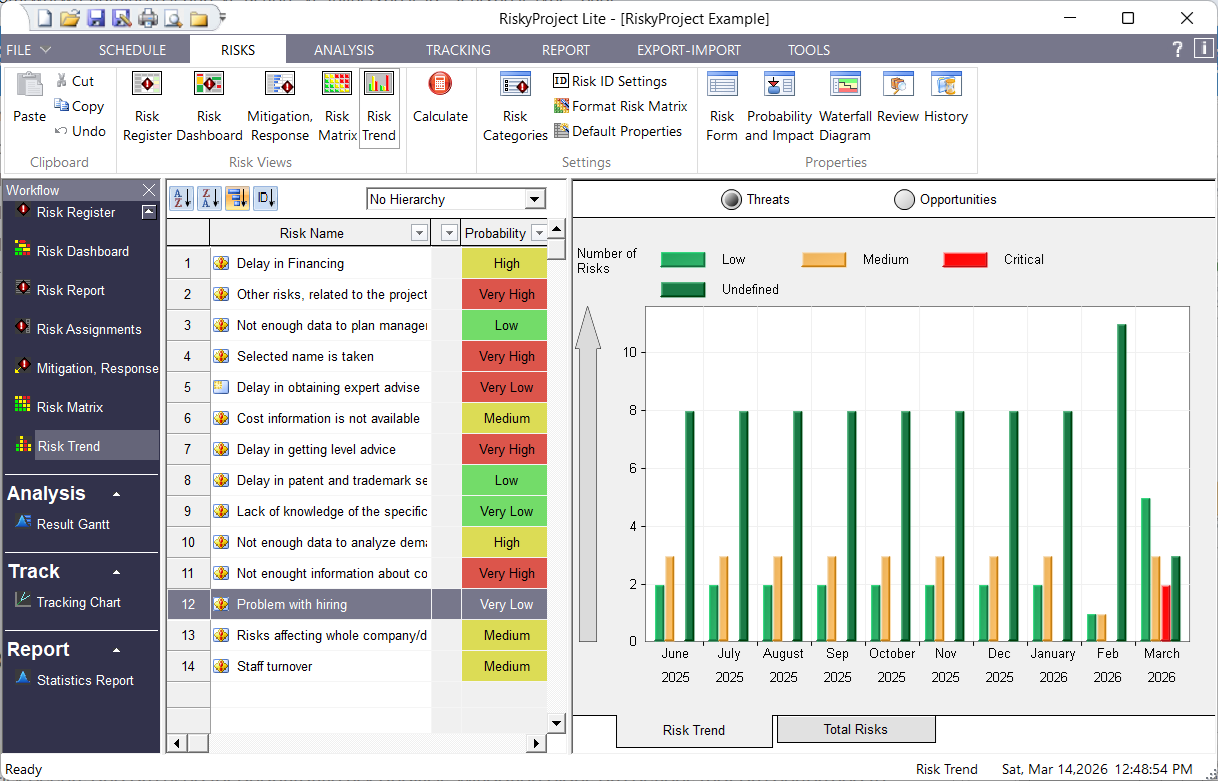
Task: Open Statistics Report in workflow panel
Action: [85, 680]
